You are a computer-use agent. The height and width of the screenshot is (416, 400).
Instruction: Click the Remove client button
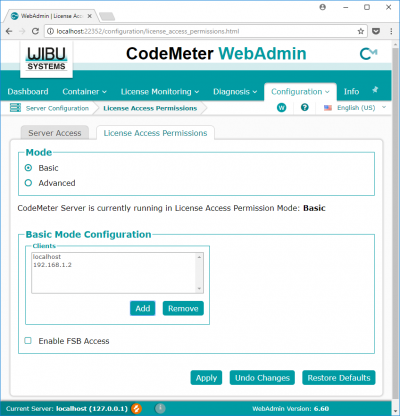183,308
